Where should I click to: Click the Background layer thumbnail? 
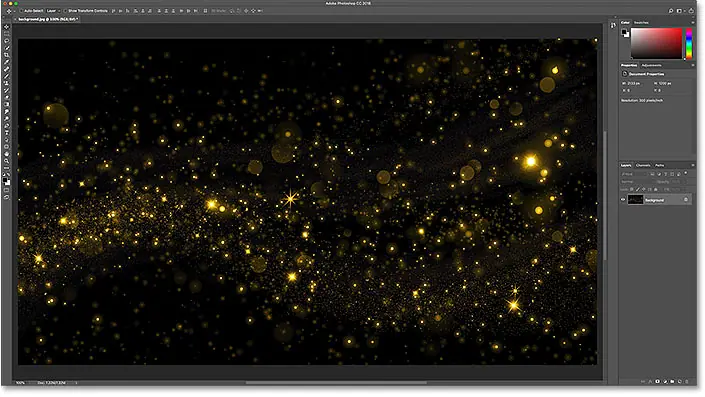[635, 200]
